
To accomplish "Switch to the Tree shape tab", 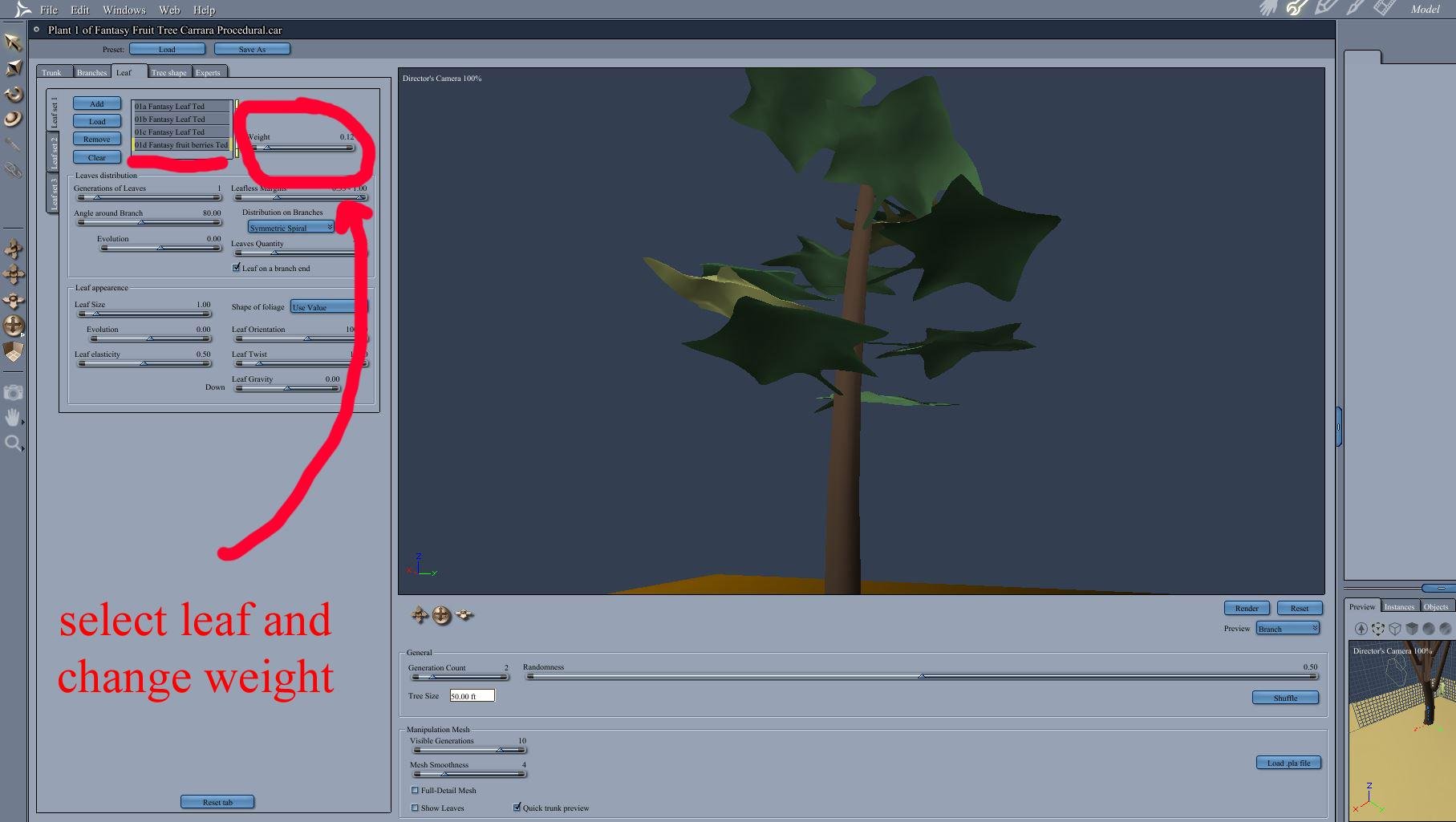I will [x=169, y=72].
